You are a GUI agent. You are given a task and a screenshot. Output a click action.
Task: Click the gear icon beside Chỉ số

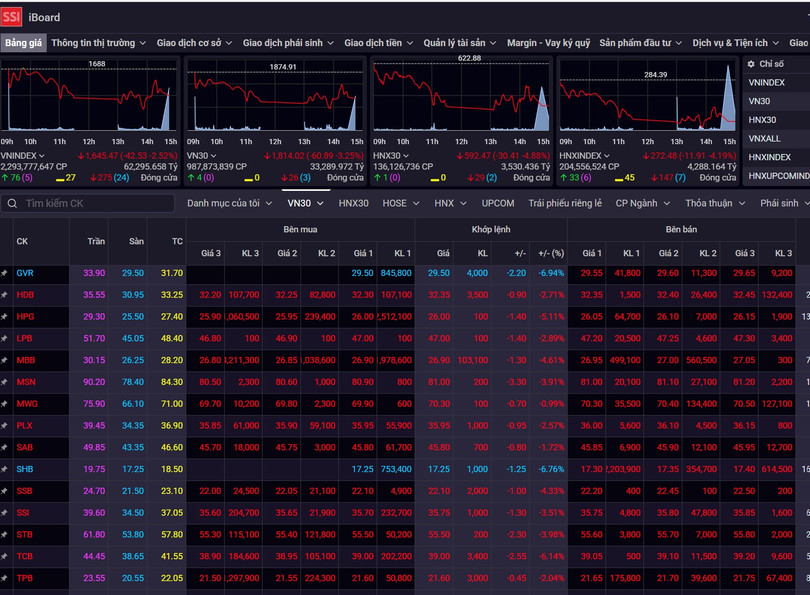(x=752, y=64)
